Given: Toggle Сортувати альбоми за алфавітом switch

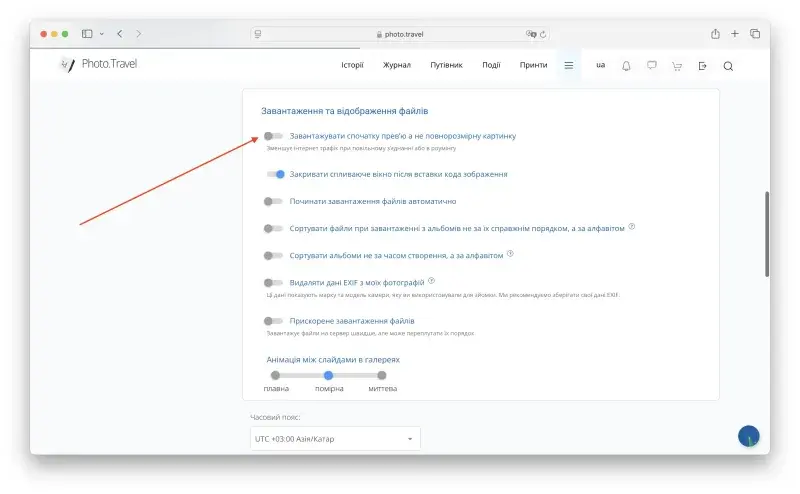Looking at the screenshot, I should point(273,255).
